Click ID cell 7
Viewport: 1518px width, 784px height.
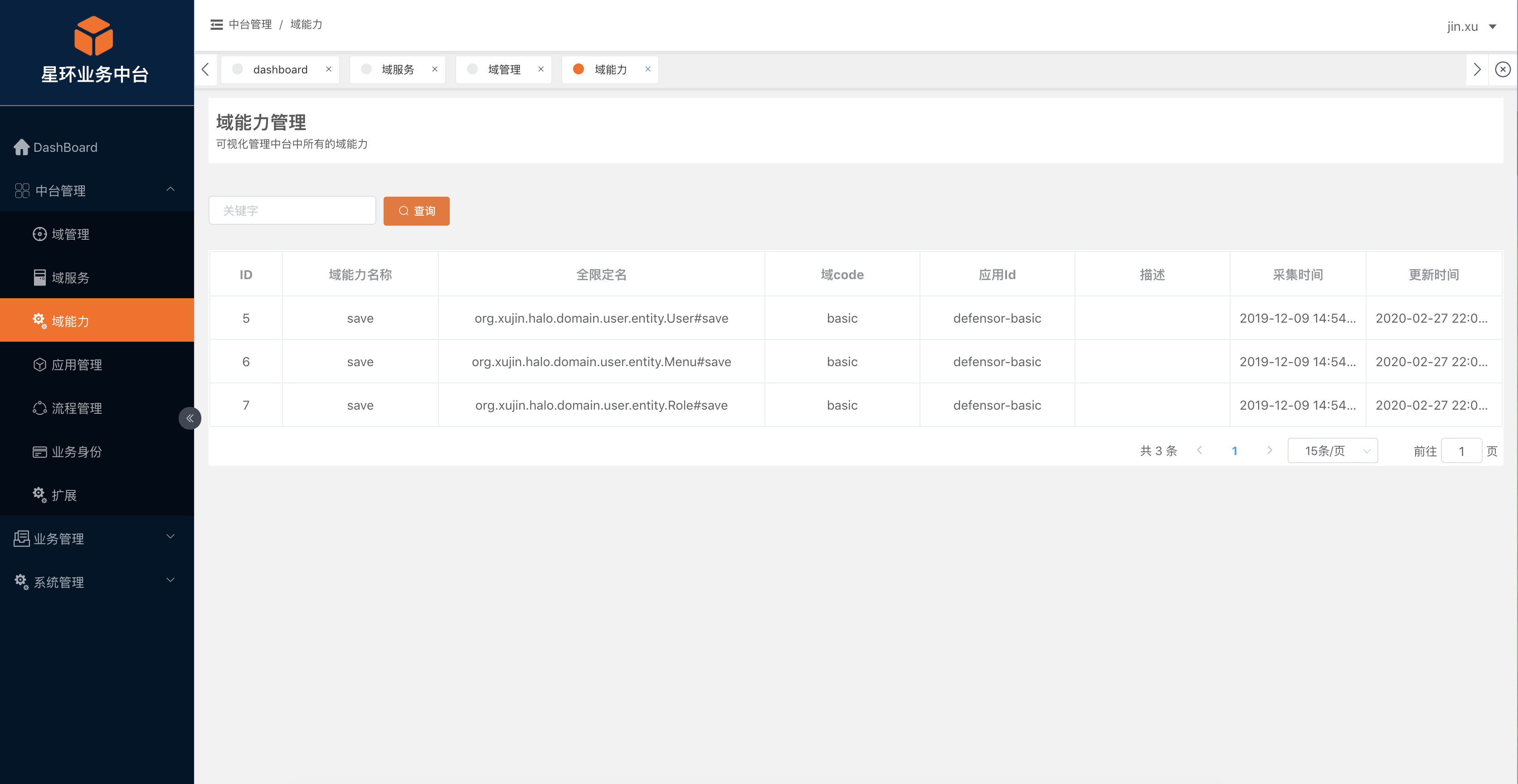[x=246, y=405]
